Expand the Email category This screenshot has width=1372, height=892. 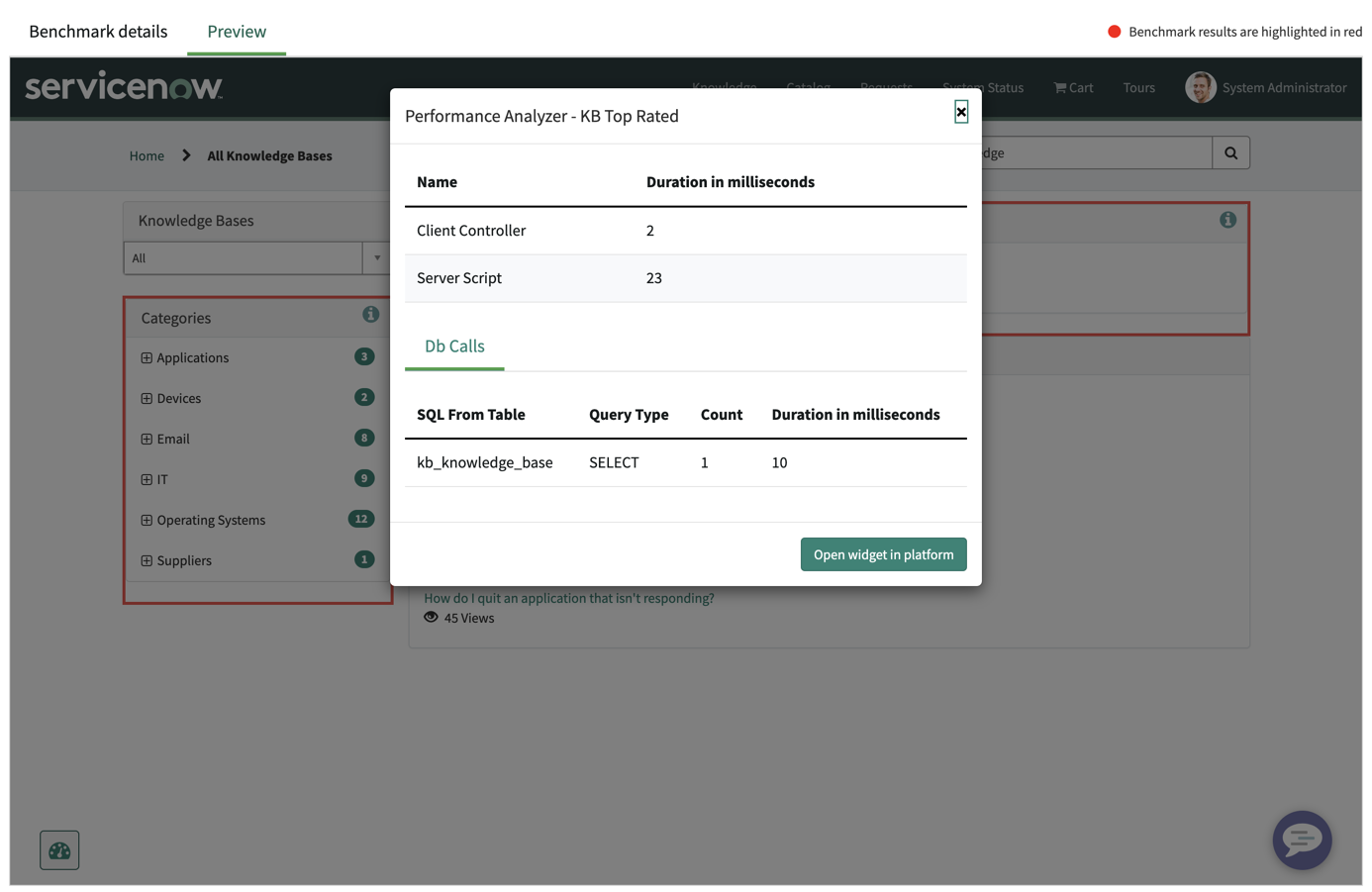pyautogui.click(x=147, y=439)
